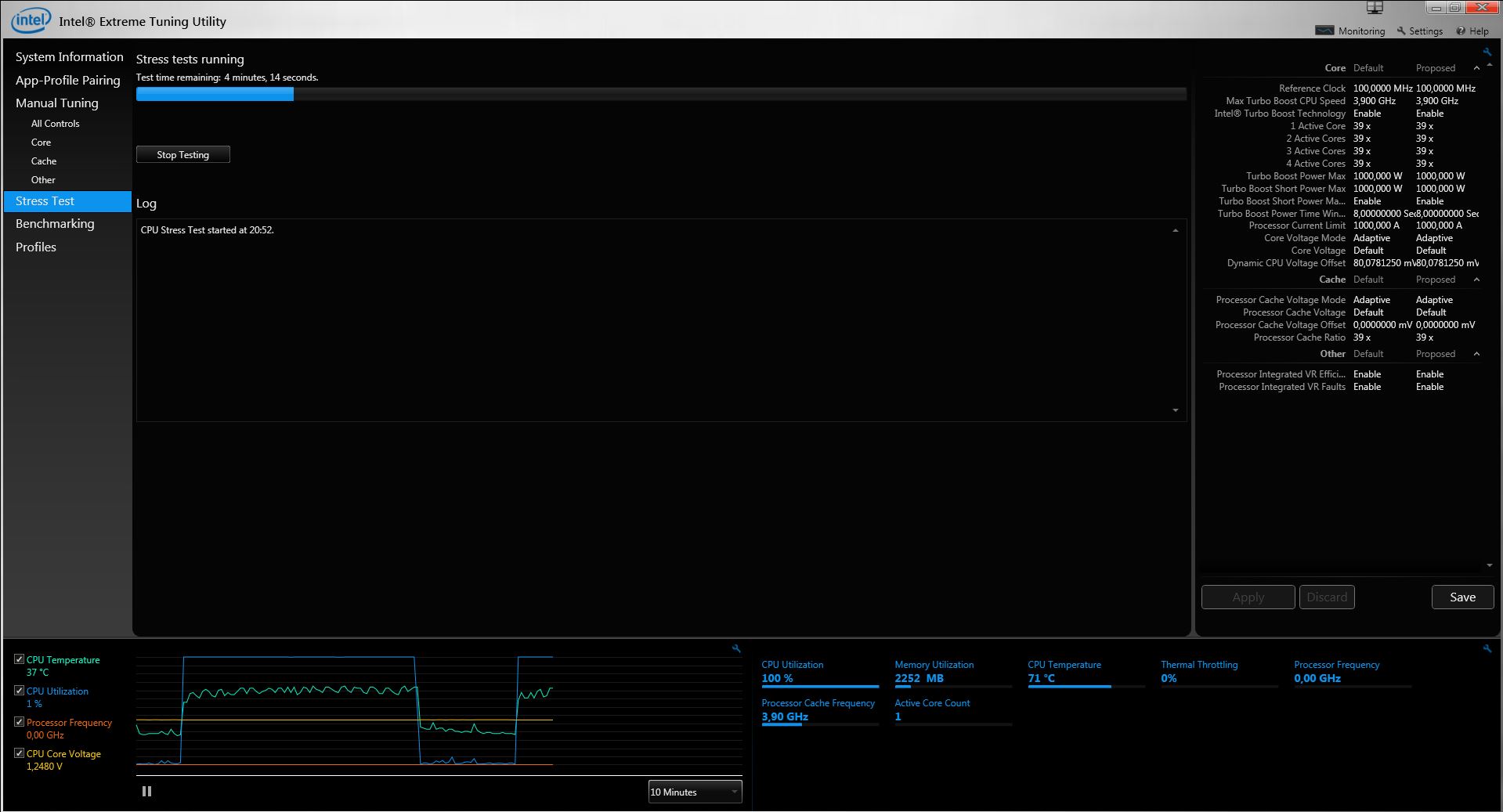This screenshot has height=812, width=1503.
Task: Click the Stop Testing button
Action: 183,155
